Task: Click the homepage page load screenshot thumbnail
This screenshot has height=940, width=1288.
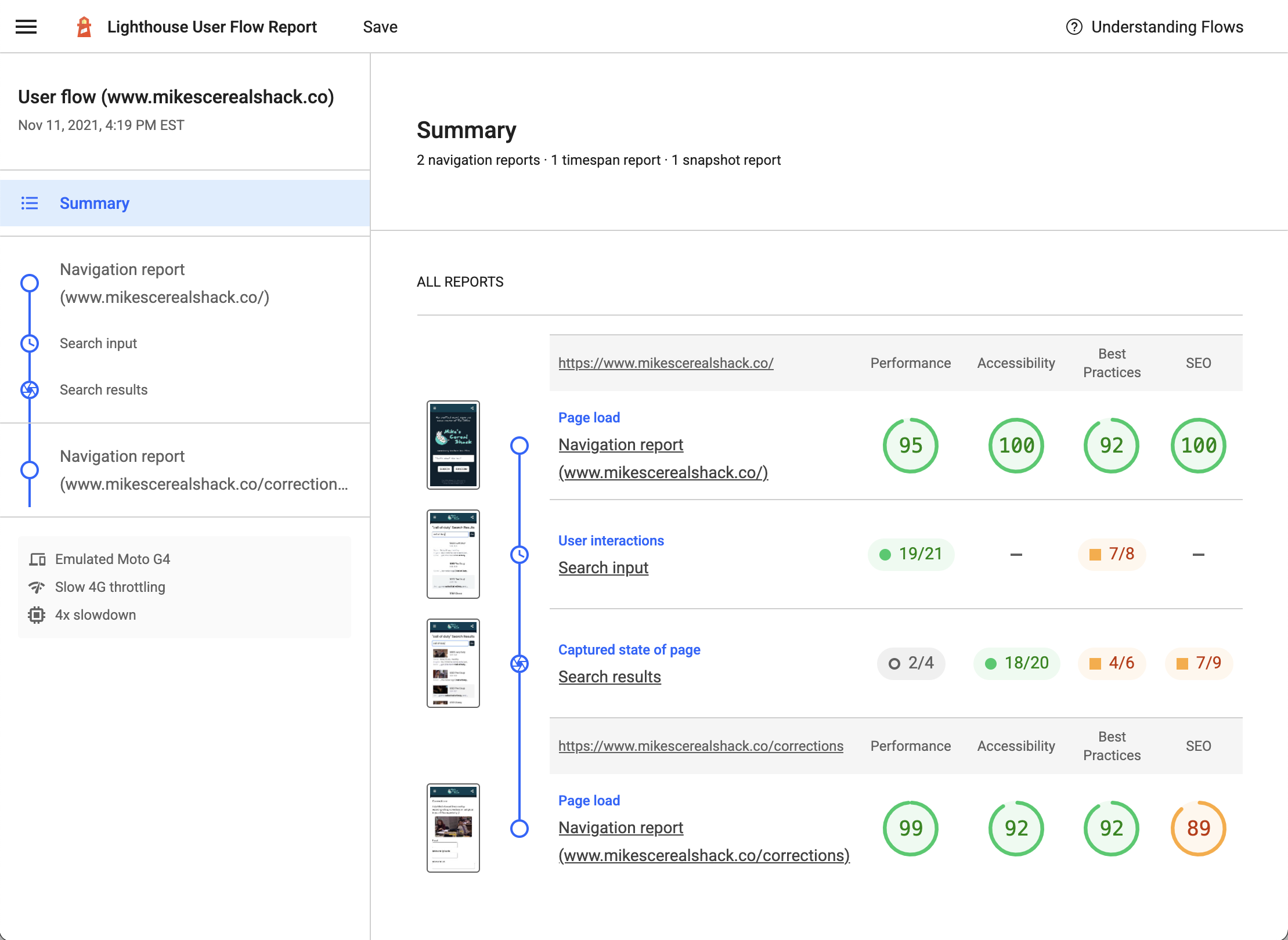Action: 453,445
